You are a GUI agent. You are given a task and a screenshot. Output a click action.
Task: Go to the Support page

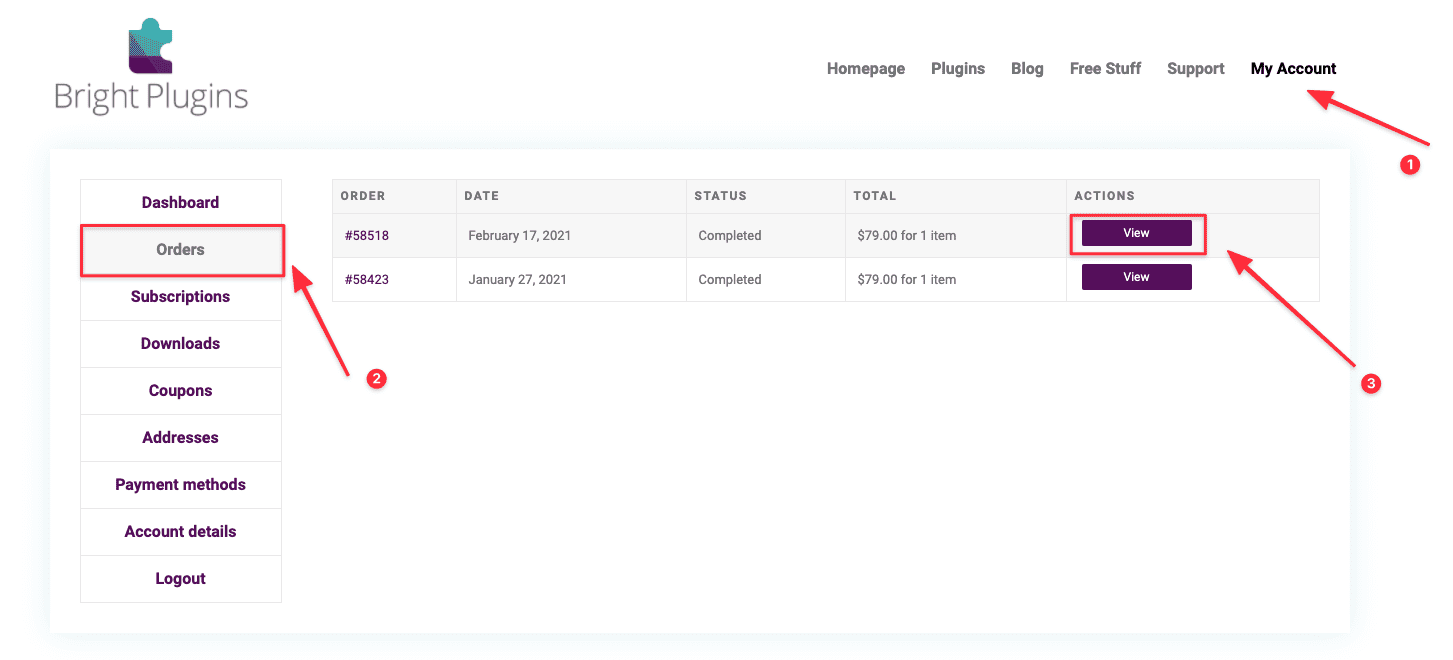(x=1195, y=68)
